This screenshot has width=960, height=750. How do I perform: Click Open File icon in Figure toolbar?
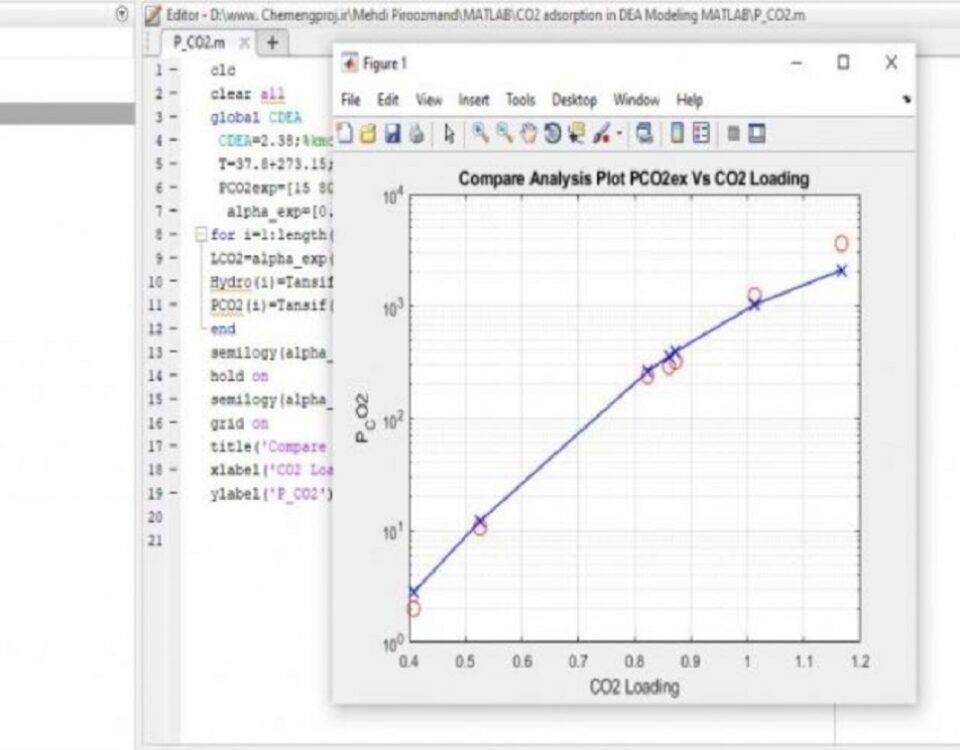368,133
